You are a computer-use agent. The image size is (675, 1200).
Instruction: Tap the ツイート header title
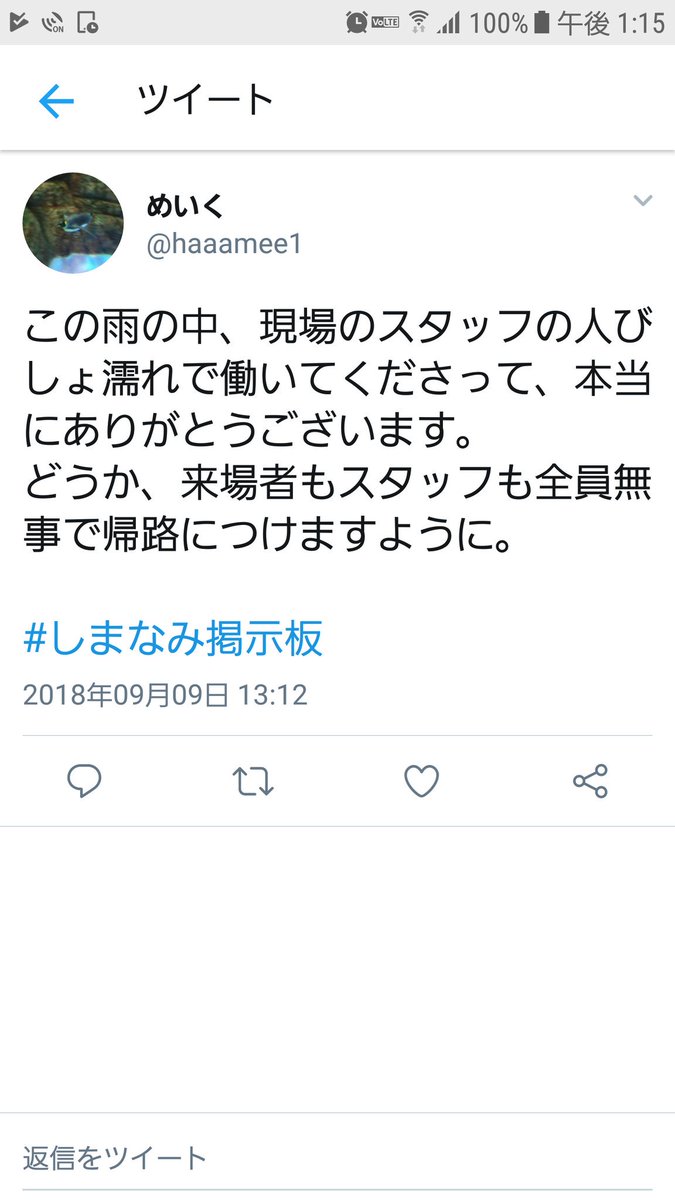[205, 100]
